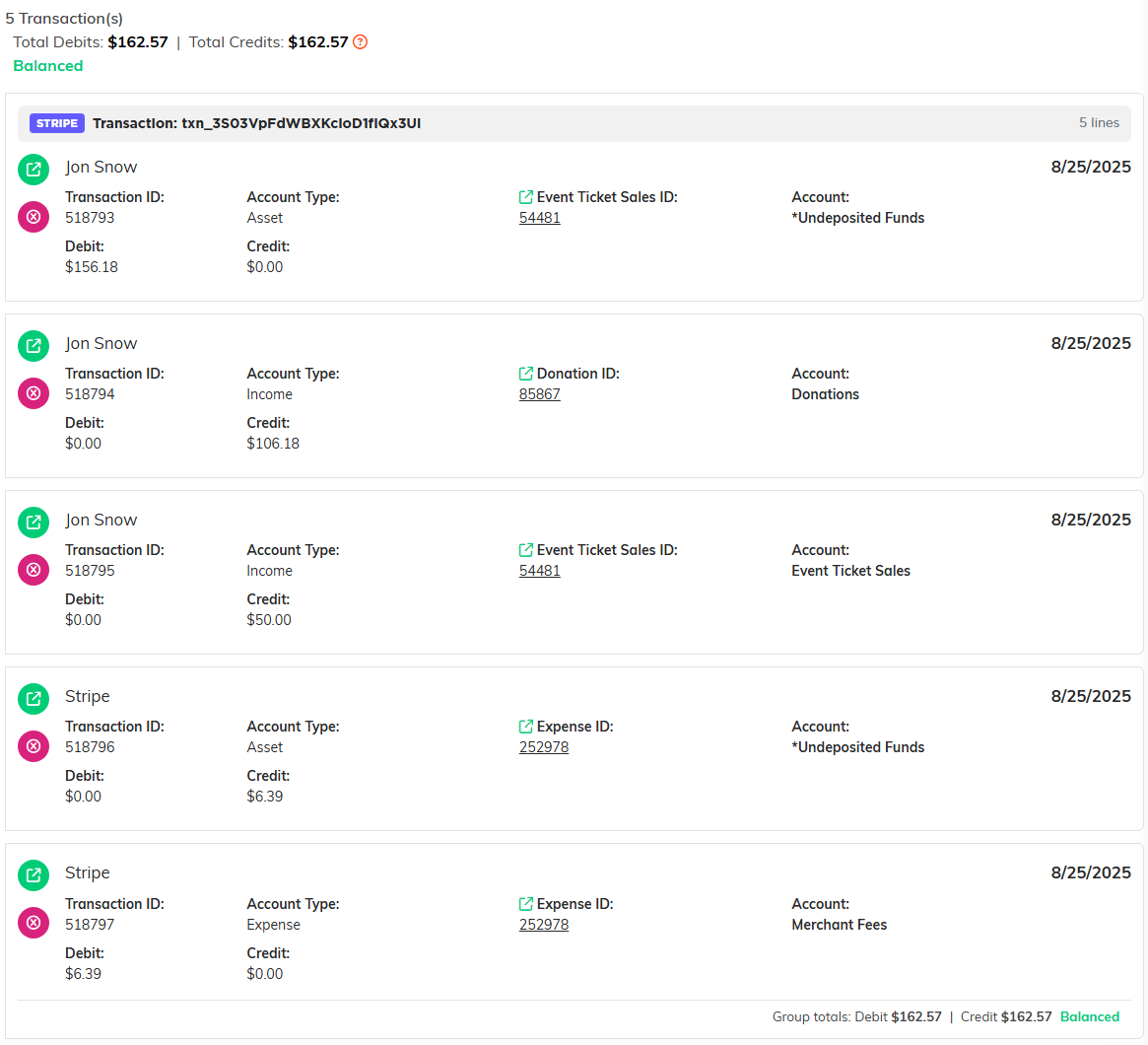The image size is (1148, 1045).
Task: Click the green Balanced status at top
Action: click(x=48, y=66)
